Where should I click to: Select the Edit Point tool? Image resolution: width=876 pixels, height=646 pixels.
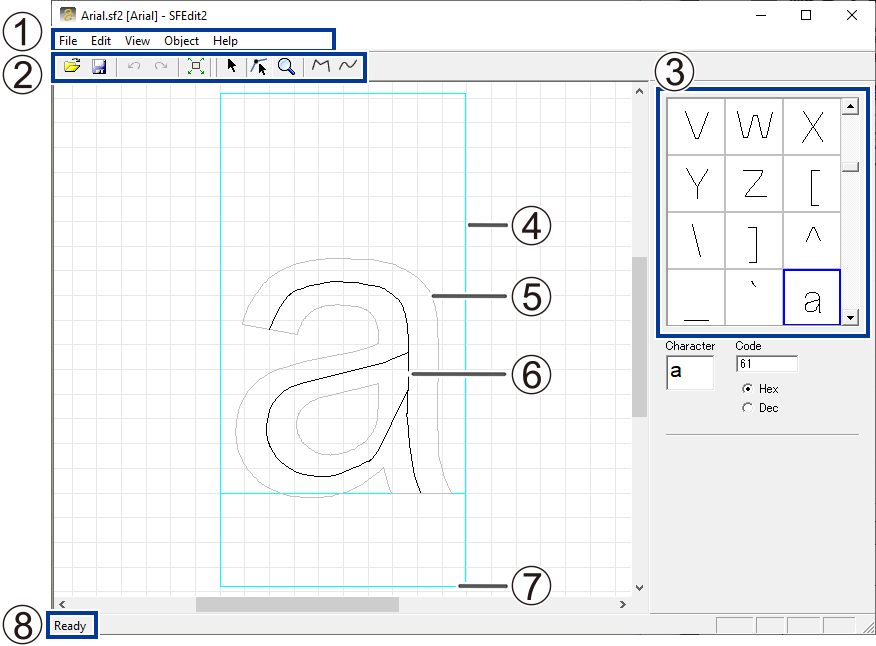pos(258,66)
